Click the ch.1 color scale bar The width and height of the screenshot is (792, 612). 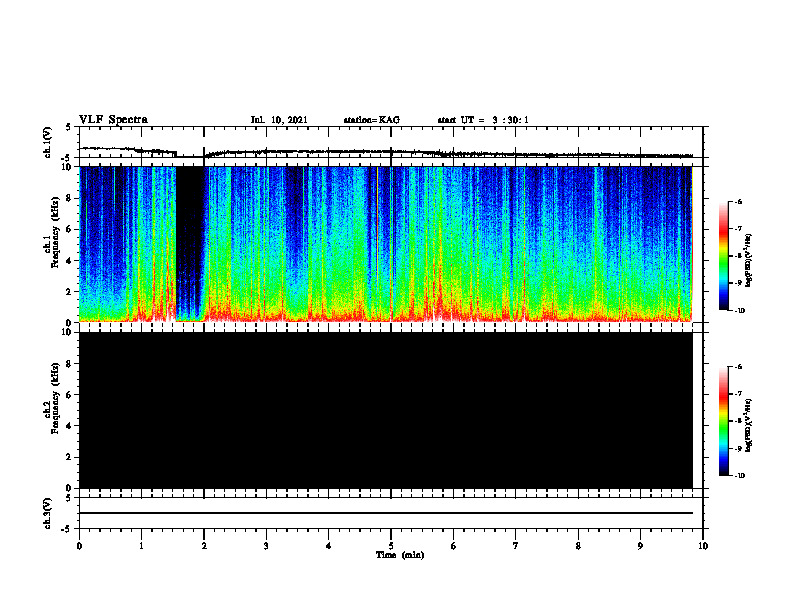click(724, 256)
